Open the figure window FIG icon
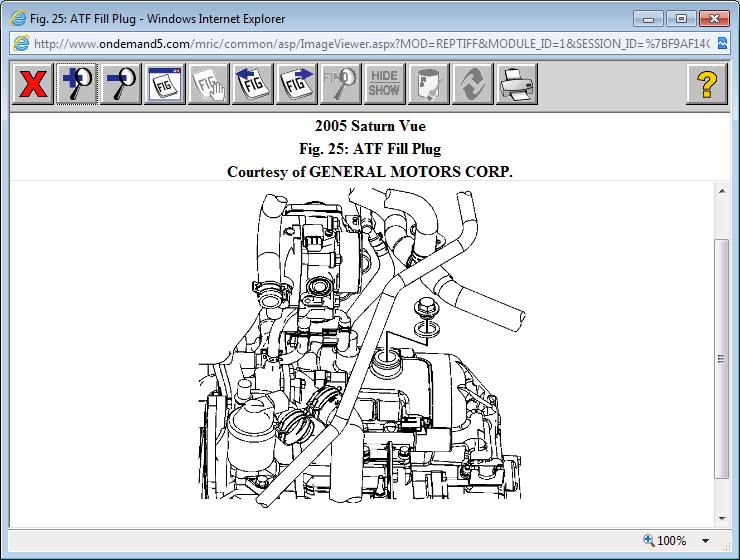Image resolution: width=740 pixels, height=560 pixels. coord(165,84)
